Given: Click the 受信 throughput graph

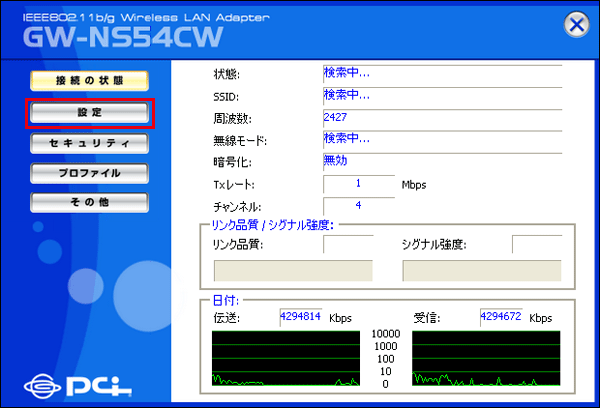Looking at the screenshot, I should (486, 358).
